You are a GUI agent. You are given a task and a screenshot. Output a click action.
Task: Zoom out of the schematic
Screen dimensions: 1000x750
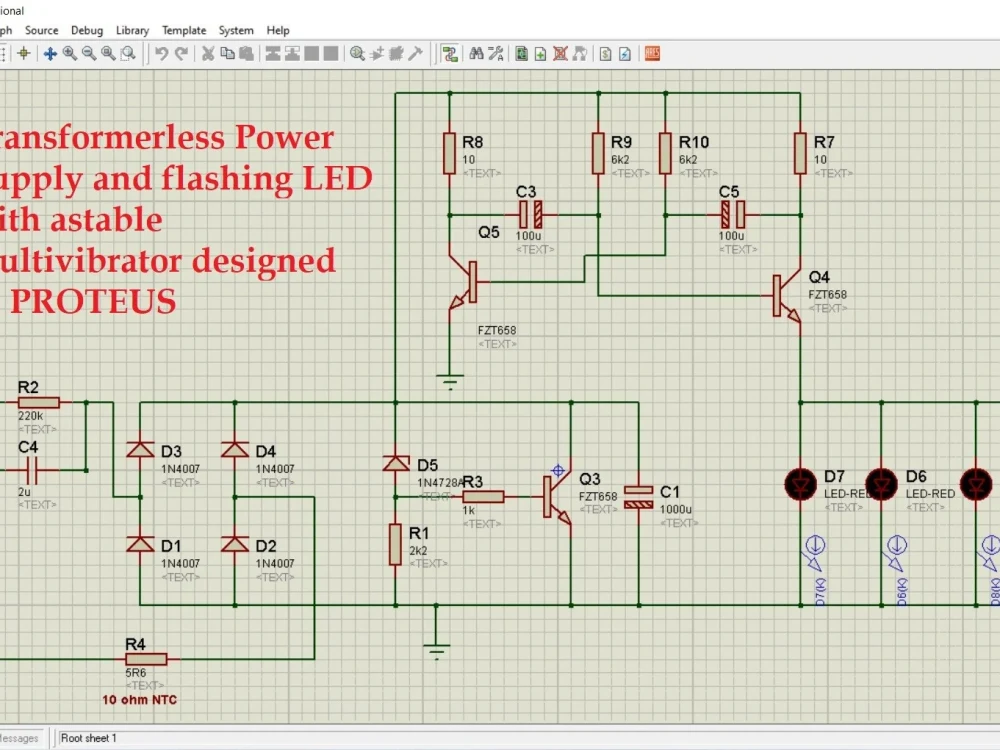[x=89, y=54]
